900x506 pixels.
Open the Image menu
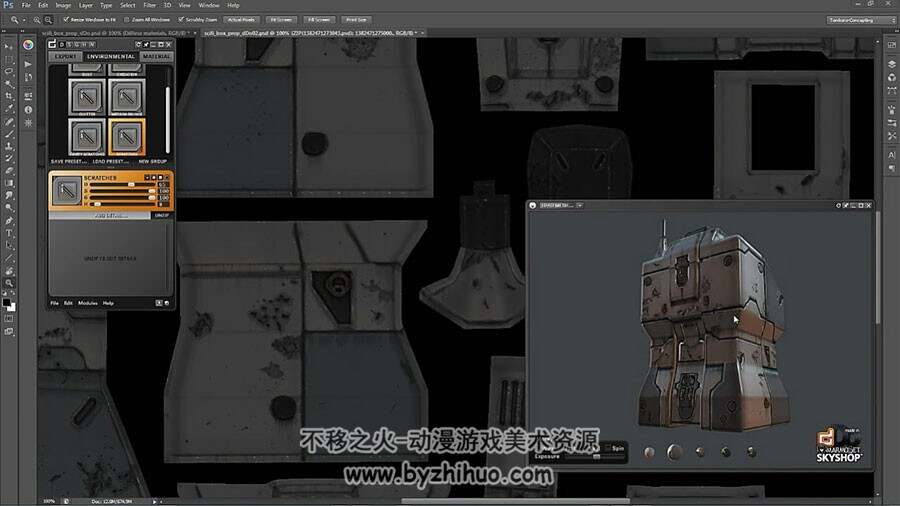coord(63,5)
